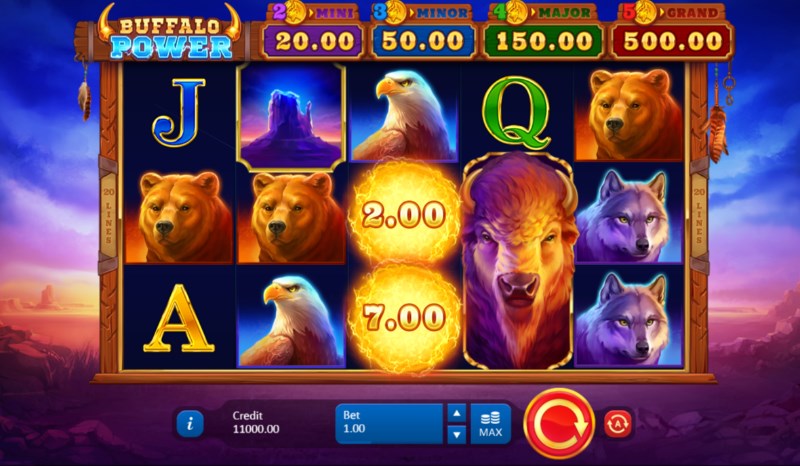
Task: Click the 2.00 sun bonus symbol
Action: (x=404, y=214)
